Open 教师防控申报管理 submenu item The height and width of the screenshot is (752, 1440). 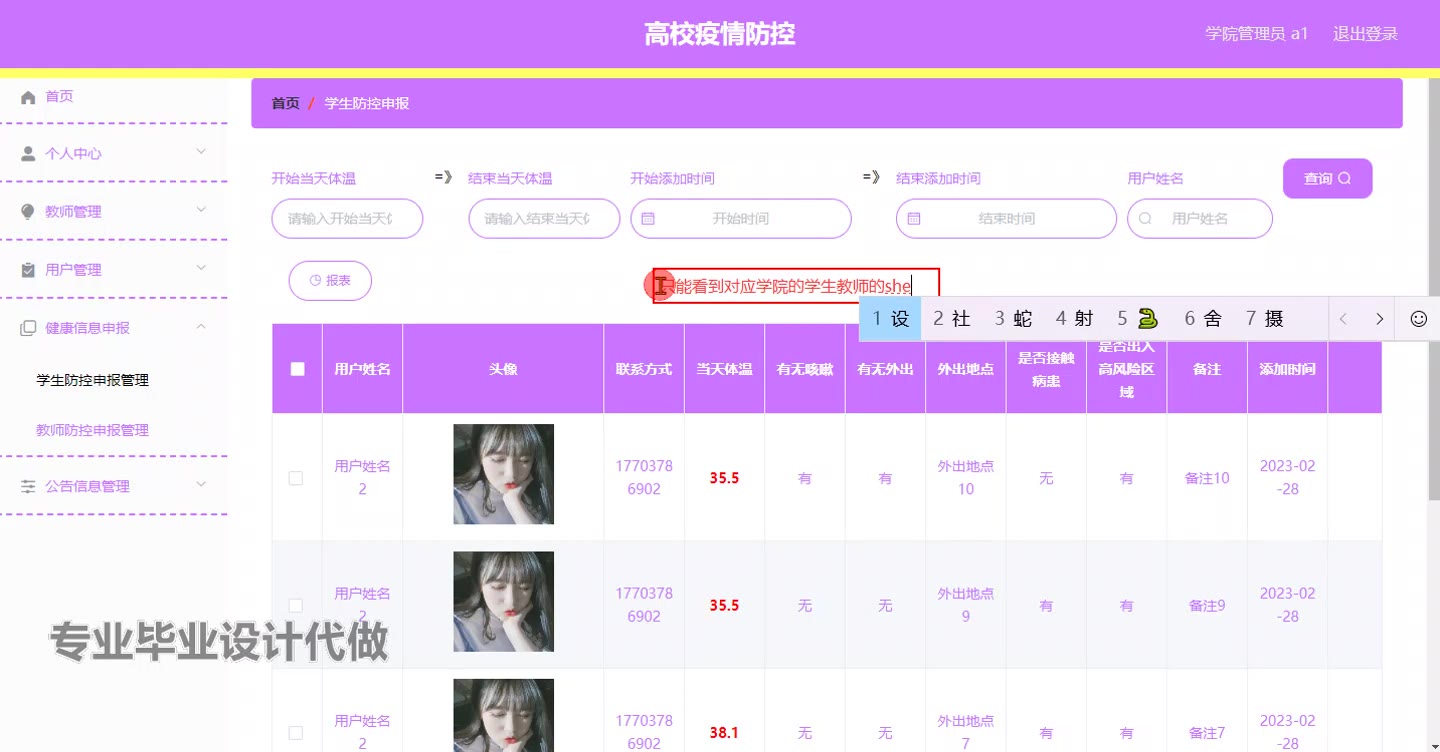[93, 430]
